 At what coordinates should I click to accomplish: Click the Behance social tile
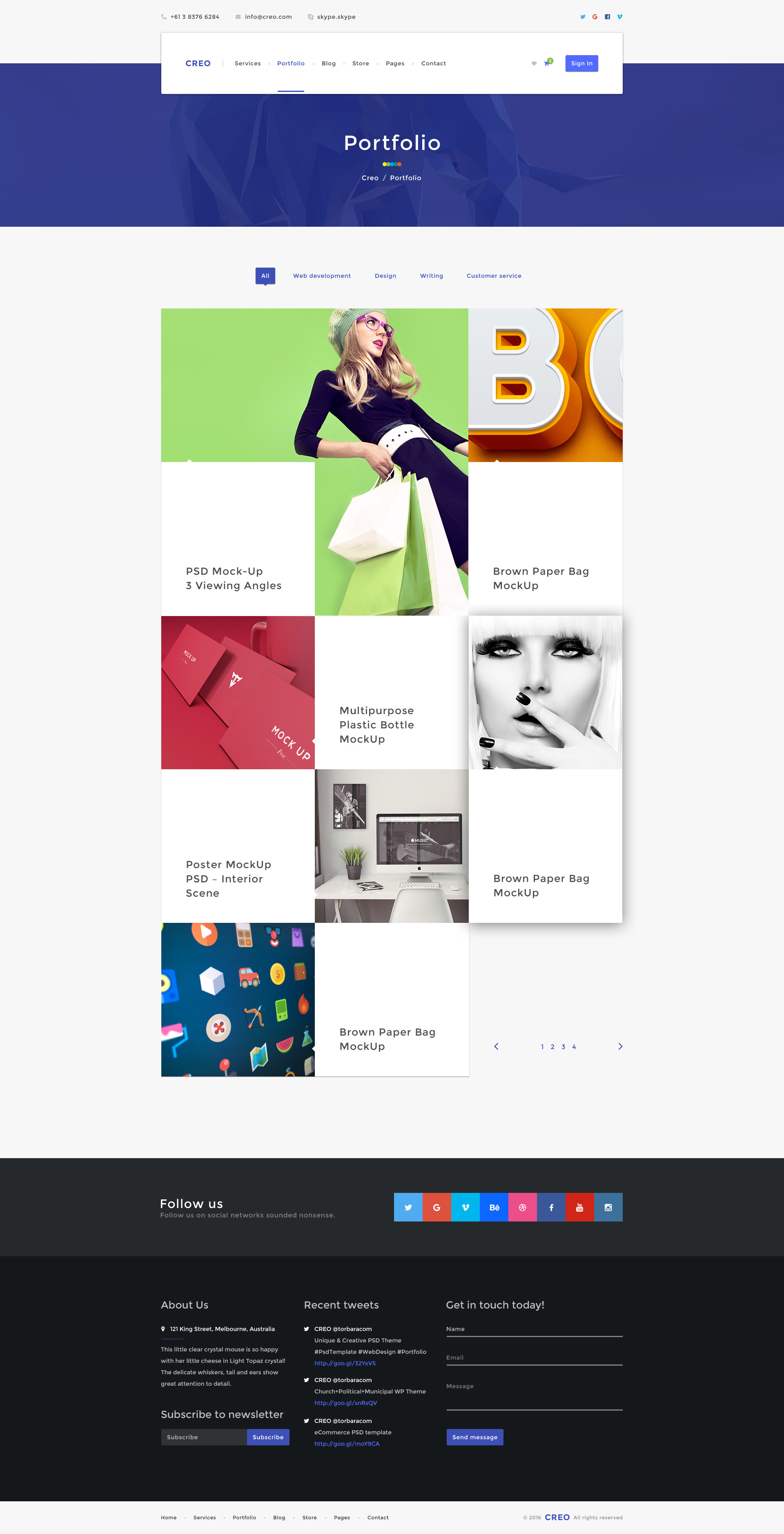494,1207
